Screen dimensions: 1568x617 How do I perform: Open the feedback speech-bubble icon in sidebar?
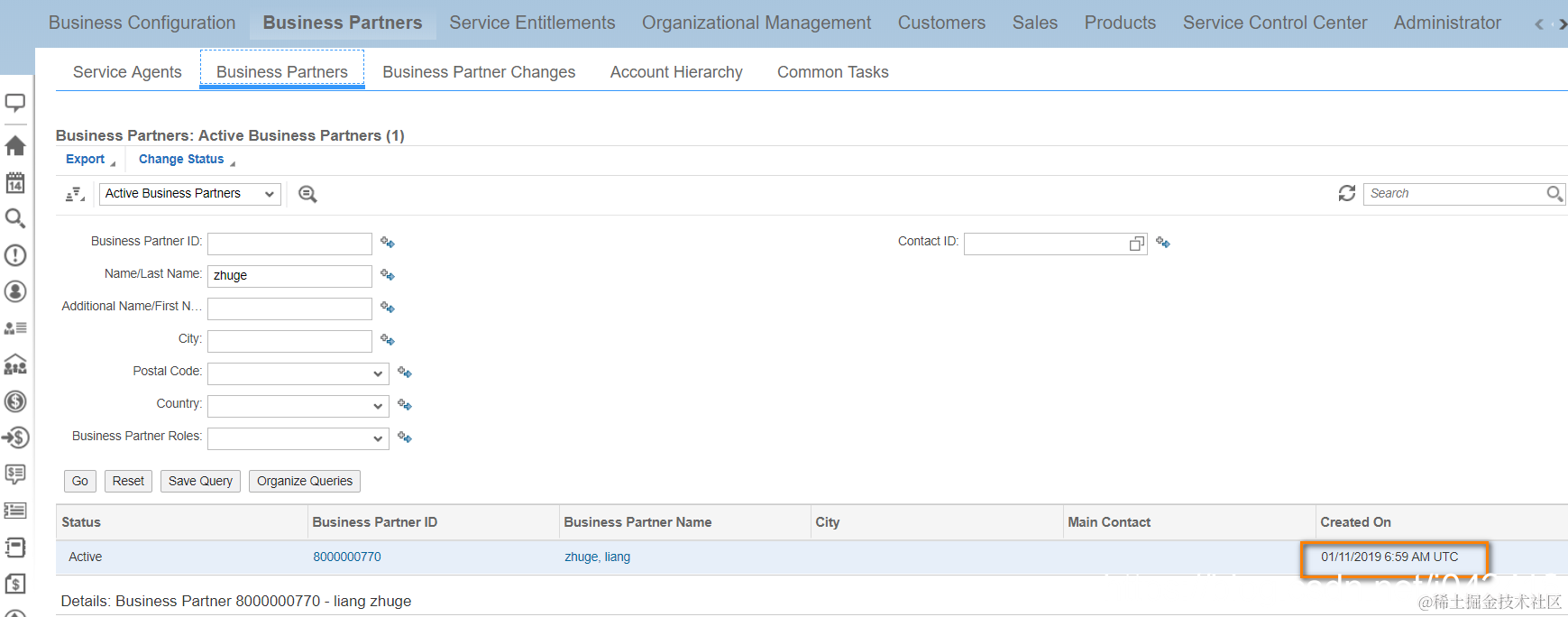click(x=15, y=103)
